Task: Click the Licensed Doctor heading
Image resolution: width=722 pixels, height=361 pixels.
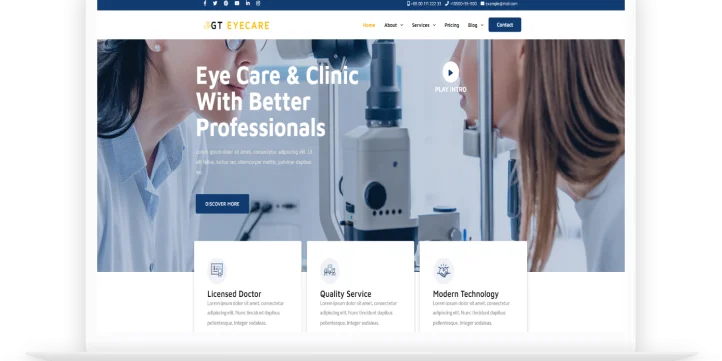Action: click(x=234, y=294)
